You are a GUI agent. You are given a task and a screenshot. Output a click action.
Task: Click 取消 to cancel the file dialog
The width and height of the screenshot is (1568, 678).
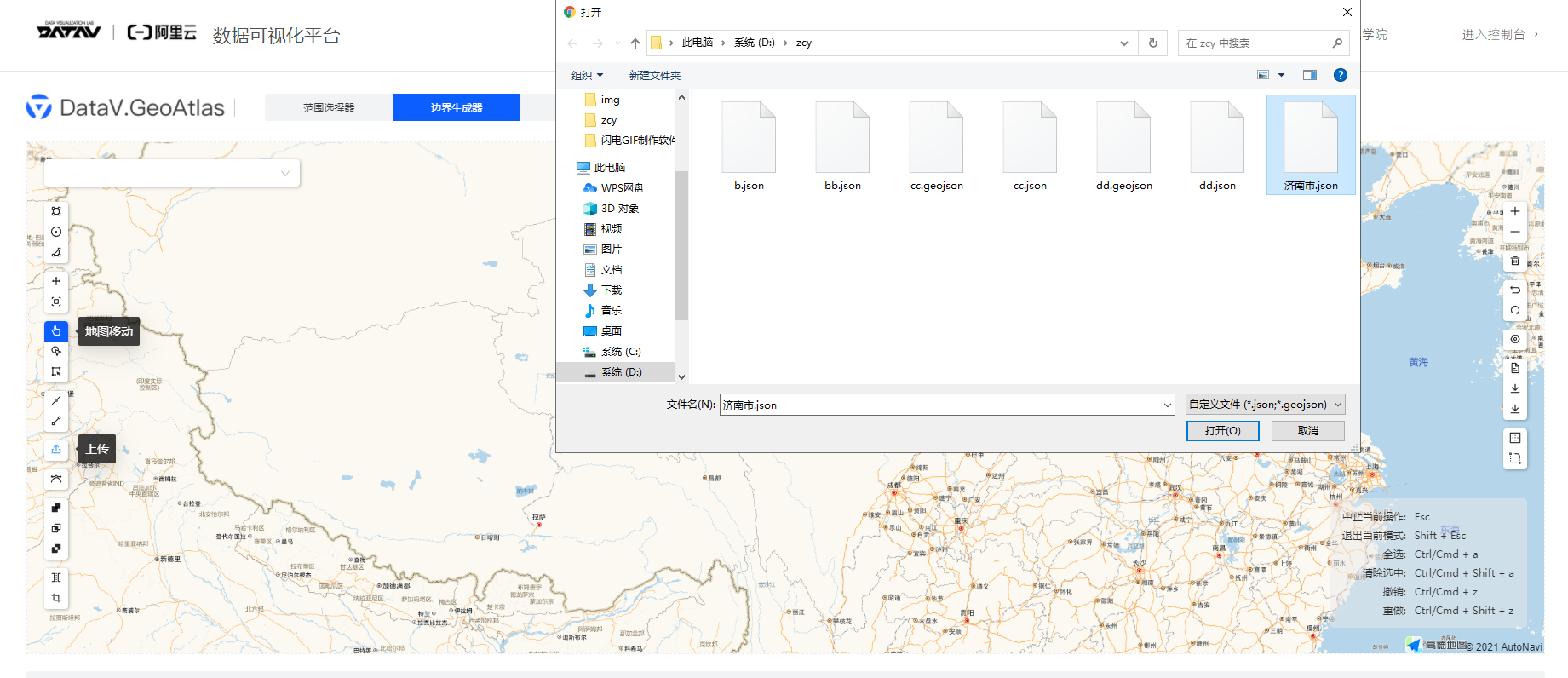(1308, 431)
